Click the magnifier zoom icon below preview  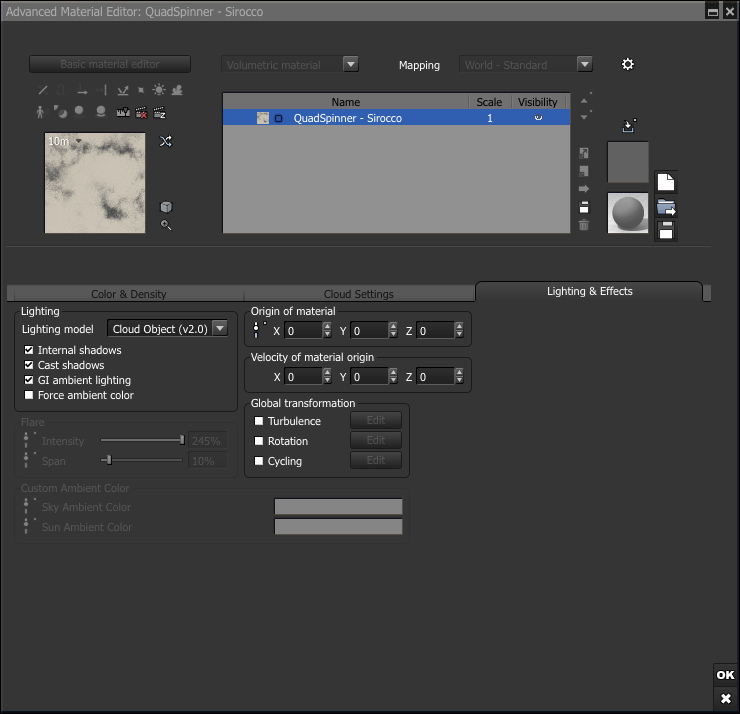(x=166, y=225)
